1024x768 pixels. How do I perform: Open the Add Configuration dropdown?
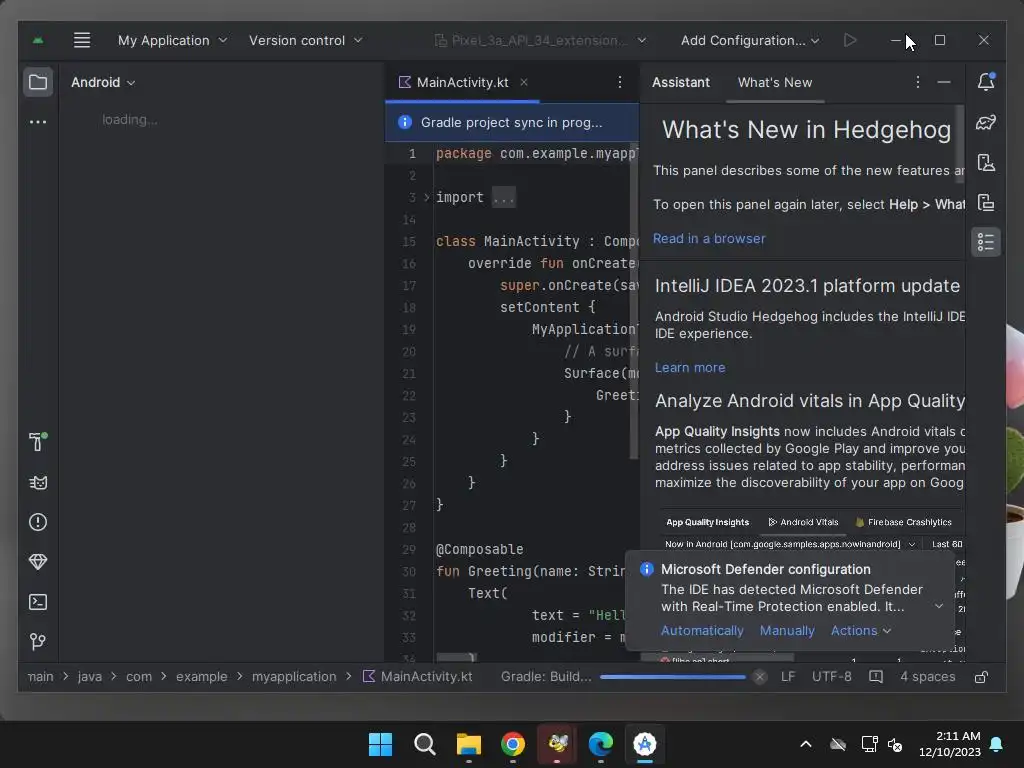750,40
